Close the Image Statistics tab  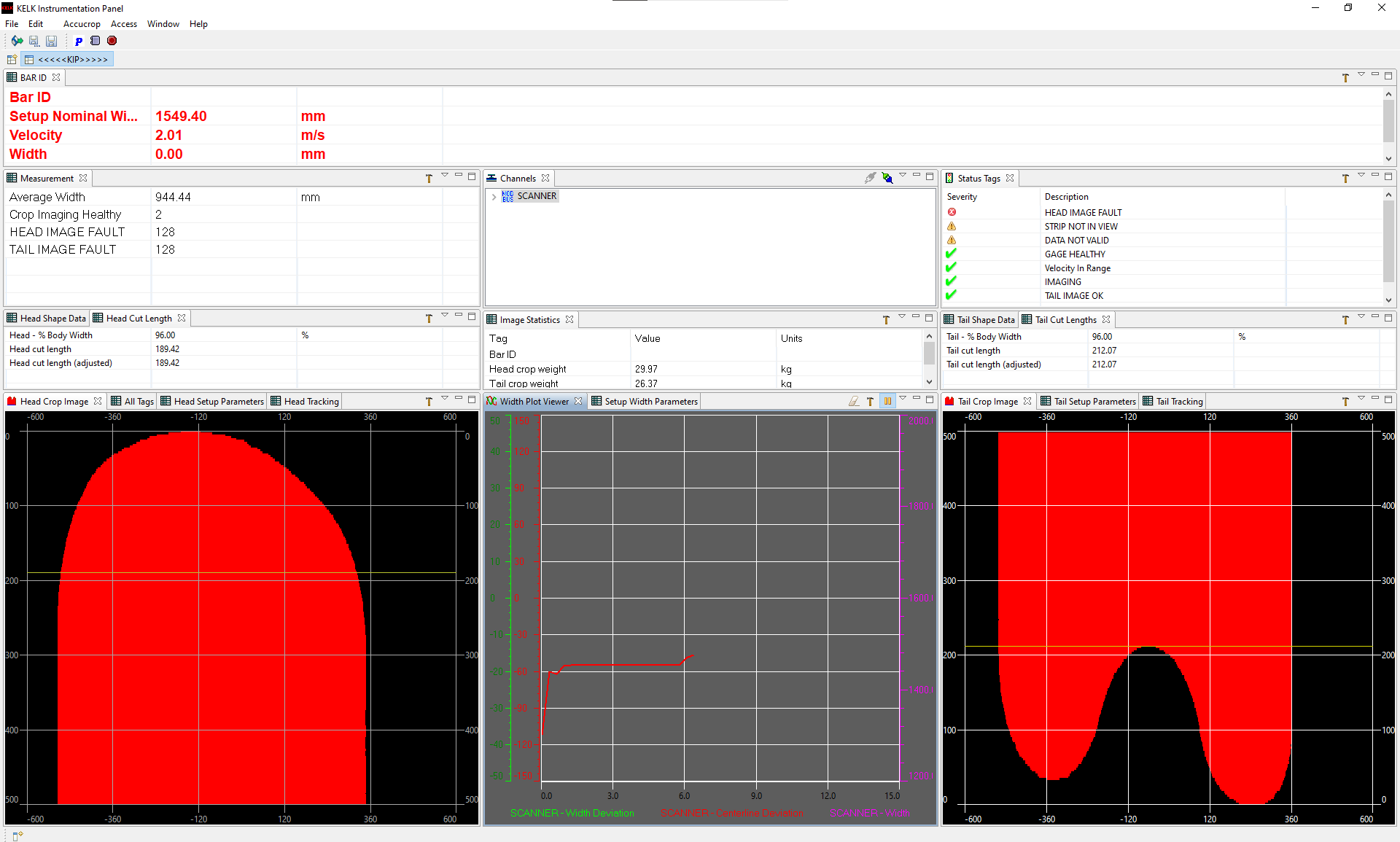click(569, 319)
